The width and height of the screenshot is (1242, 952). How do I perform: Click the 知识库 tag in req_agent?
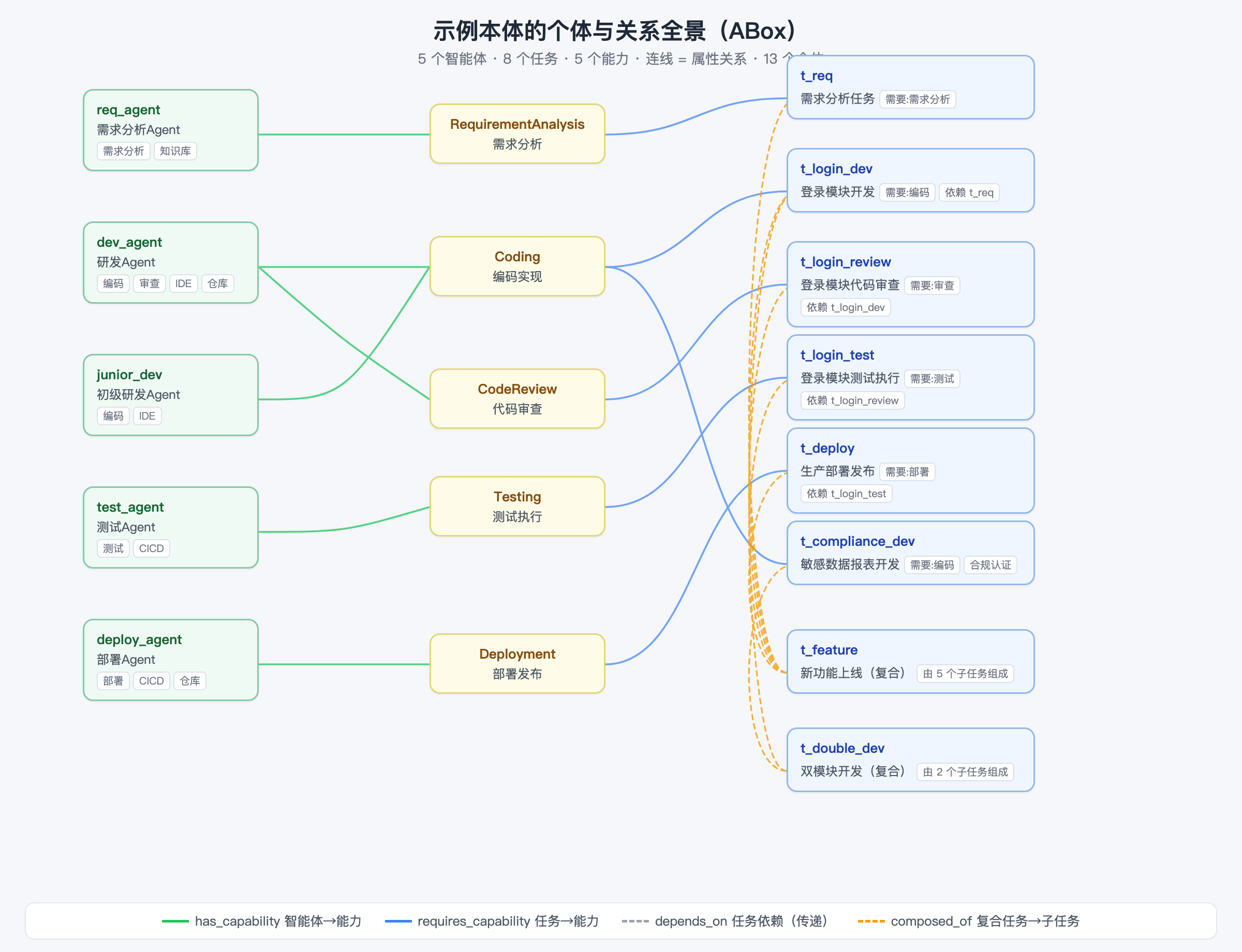point(175,151)
